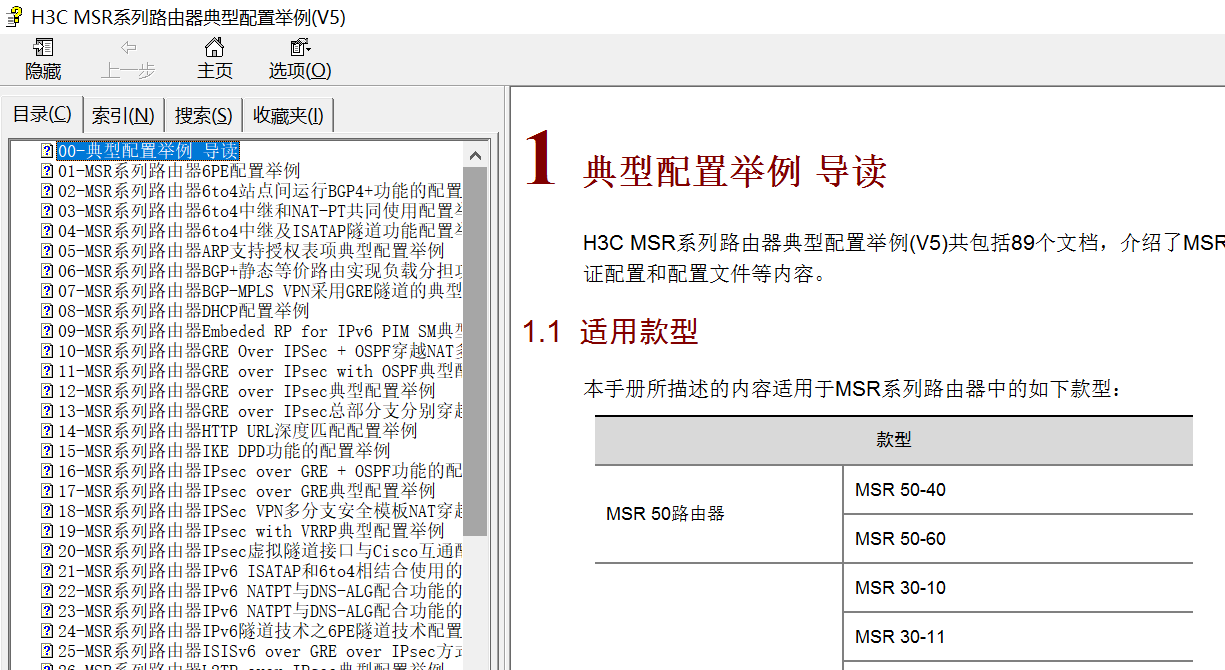The height and width of the screenshot is (670, 1225).
Task: Open topic 02 6to4站点间运行BGP4+
Action: click(x=259, y=191)
